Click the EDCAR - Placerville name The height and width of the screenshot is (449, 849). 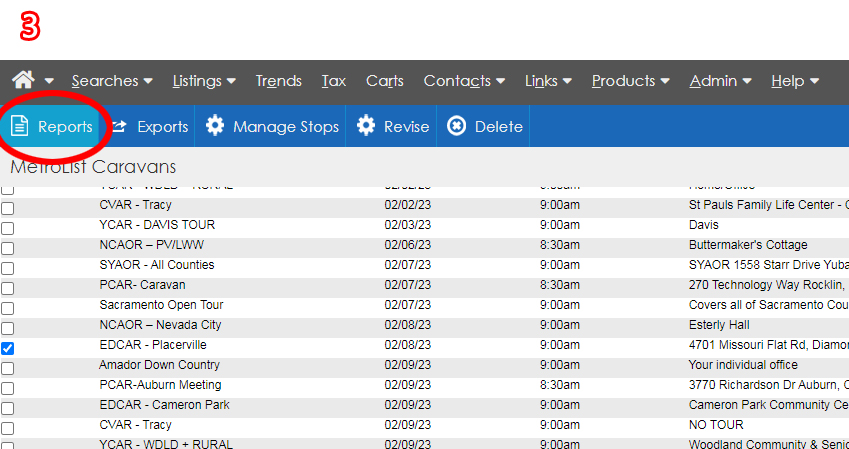click(153, 345)
